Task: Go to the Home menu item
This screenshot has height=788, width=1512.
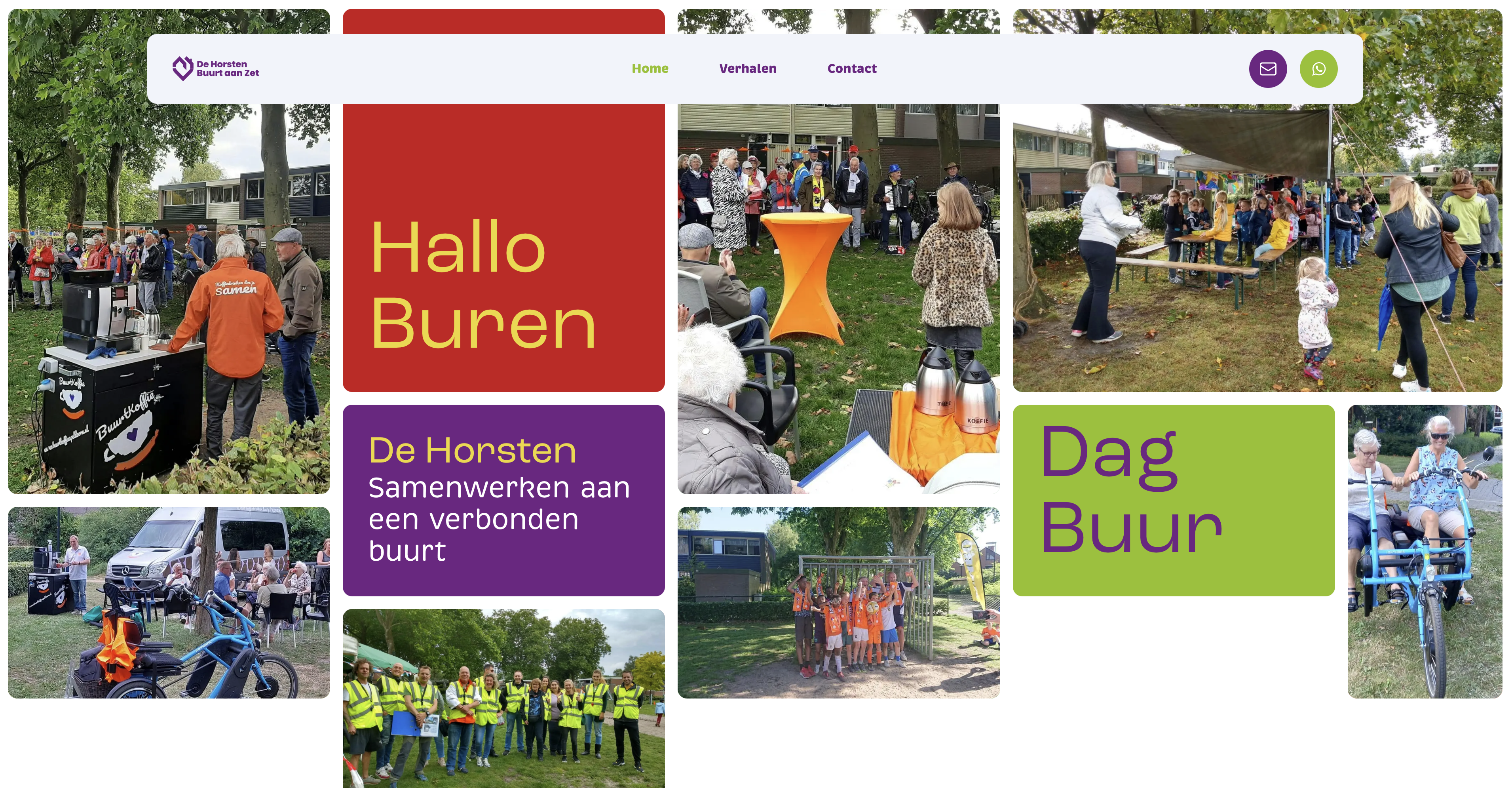Action: [x=650, y=69]
